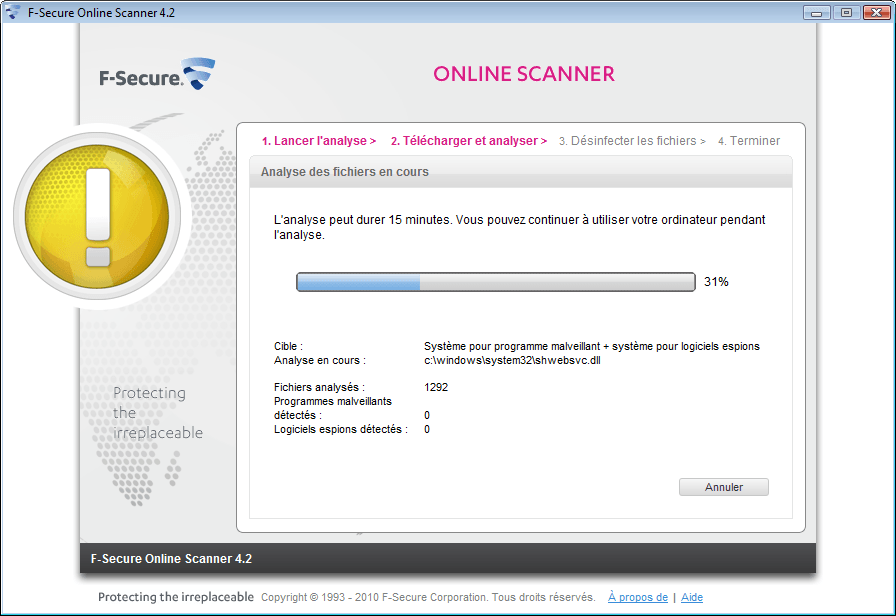Close the F-Secure Online Scanner window
Image resolution: width=896 pixels, height=616 pixels.
[x=877, y=12]
